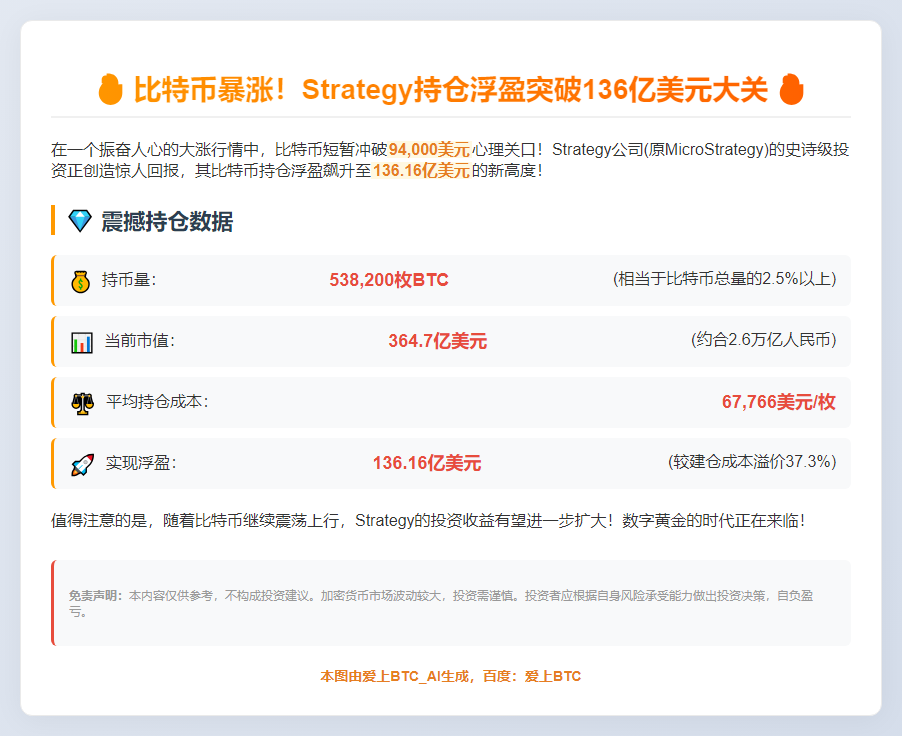Click the 免责声明 bold label
Viewport: 902px width, 736px height.
point(95,596)
